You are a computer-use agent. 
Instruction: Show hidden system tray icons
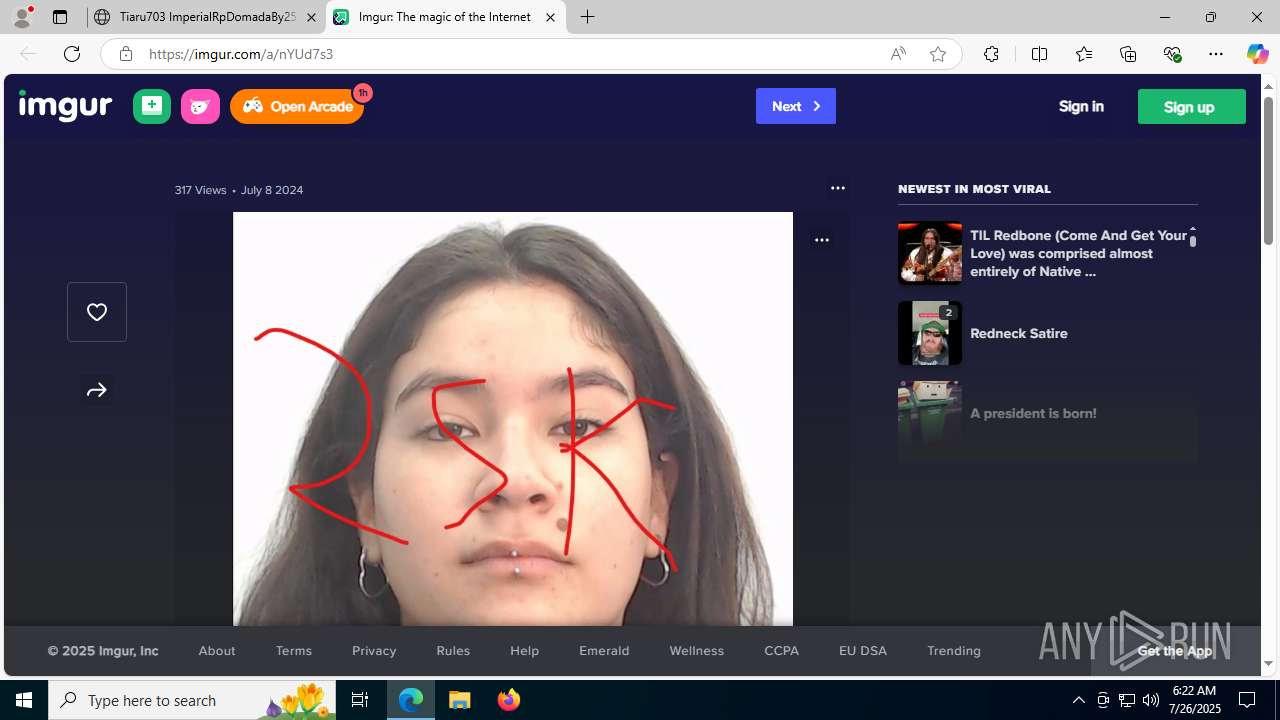(1078, 700)
